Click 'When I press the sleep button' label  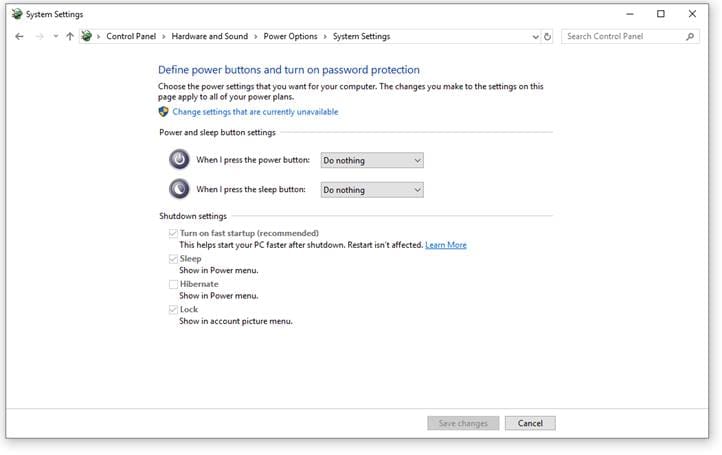tap(251, 189)
